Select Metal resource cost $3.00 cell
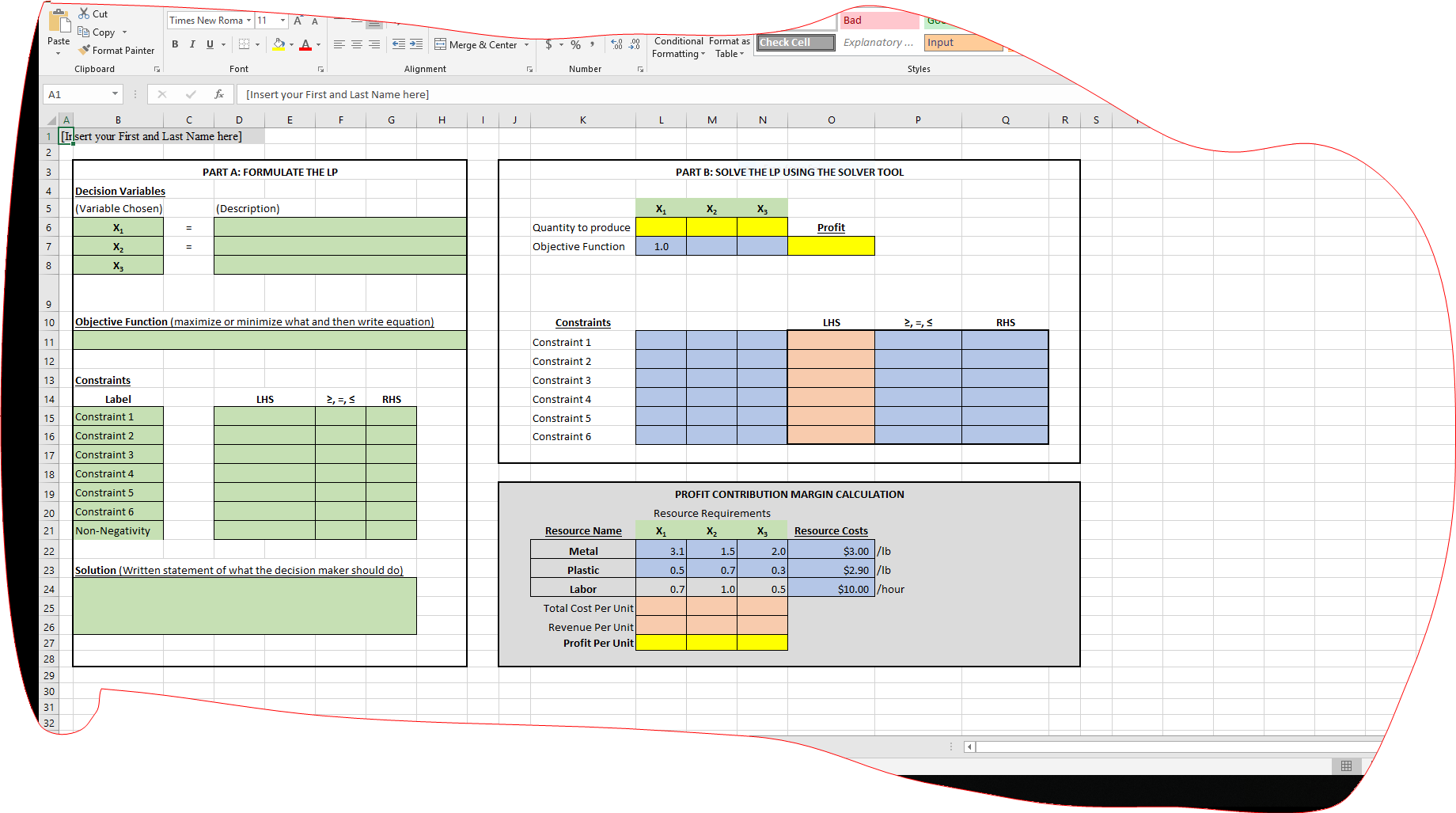This screenshot has height=813, width=1456. (831, 551)
